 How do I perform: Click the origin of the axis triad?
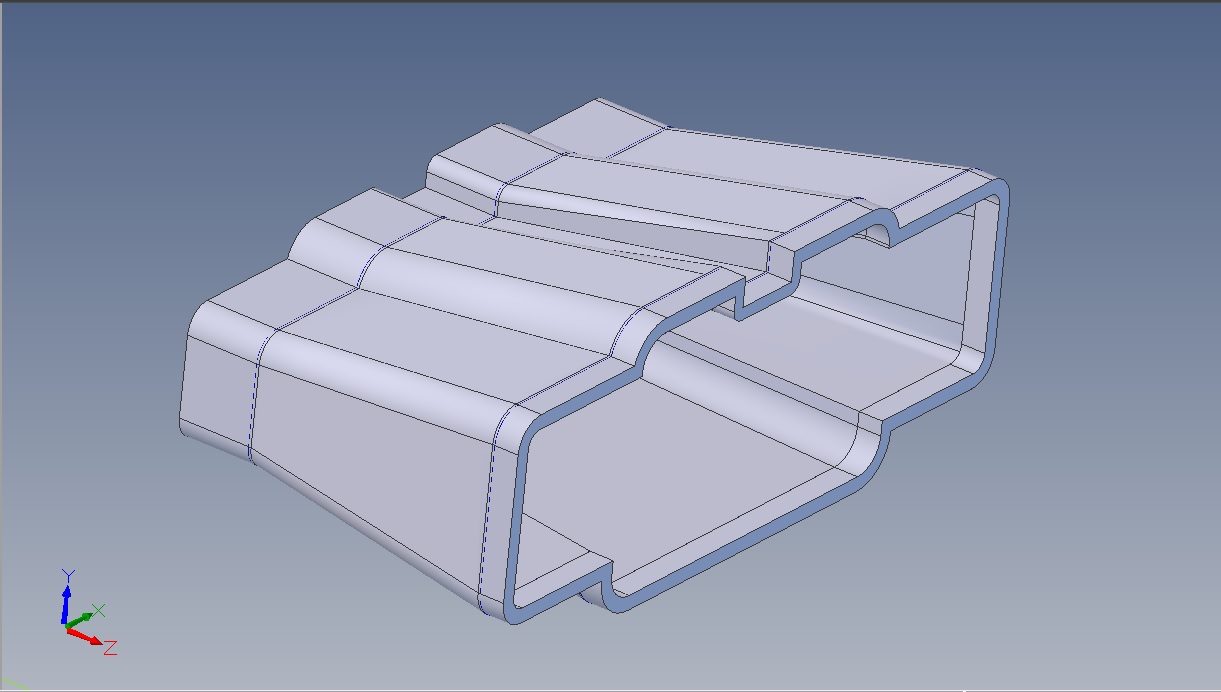pos(67,627)
